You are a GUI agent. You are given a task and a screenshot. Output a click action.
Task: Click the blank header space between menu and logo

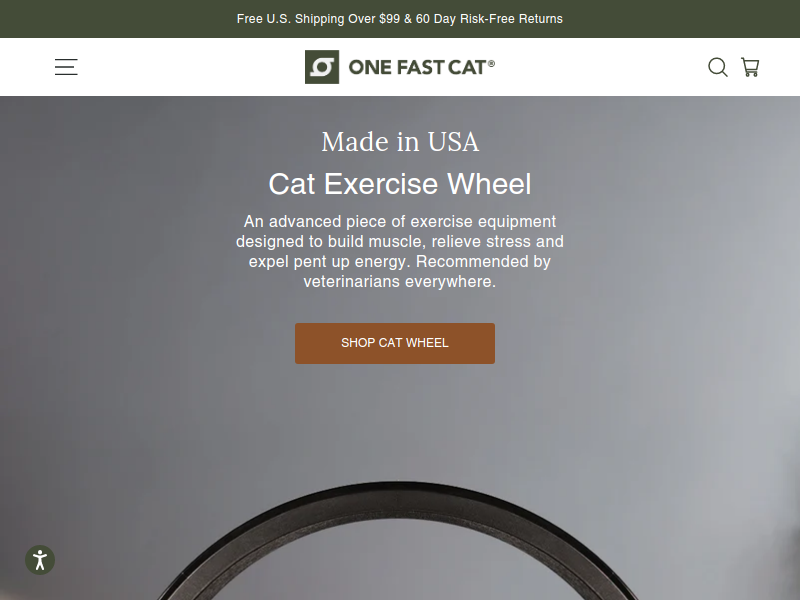point(191,67)
